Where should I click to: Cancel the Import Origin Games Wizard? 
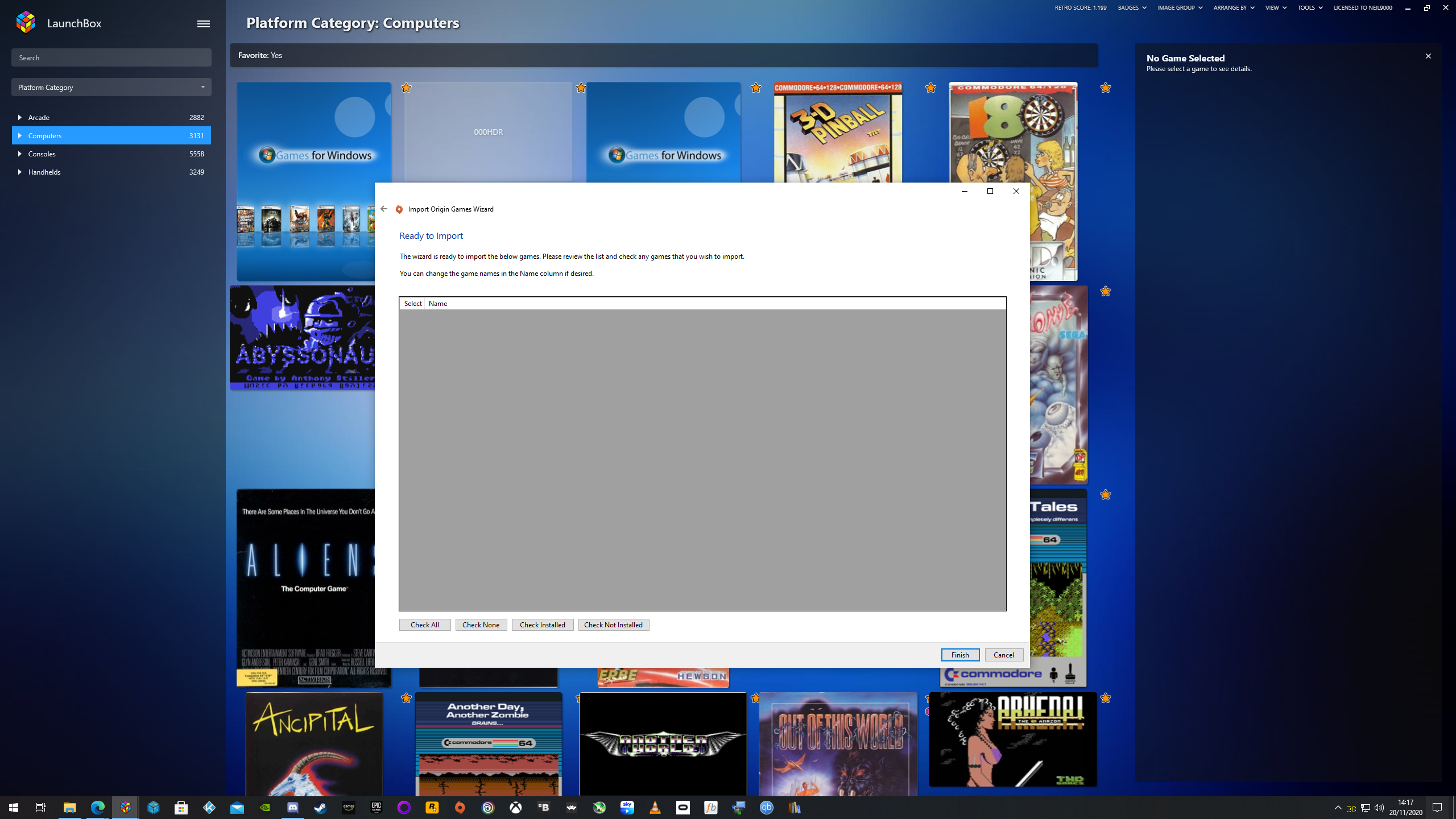click(1004, 655)
